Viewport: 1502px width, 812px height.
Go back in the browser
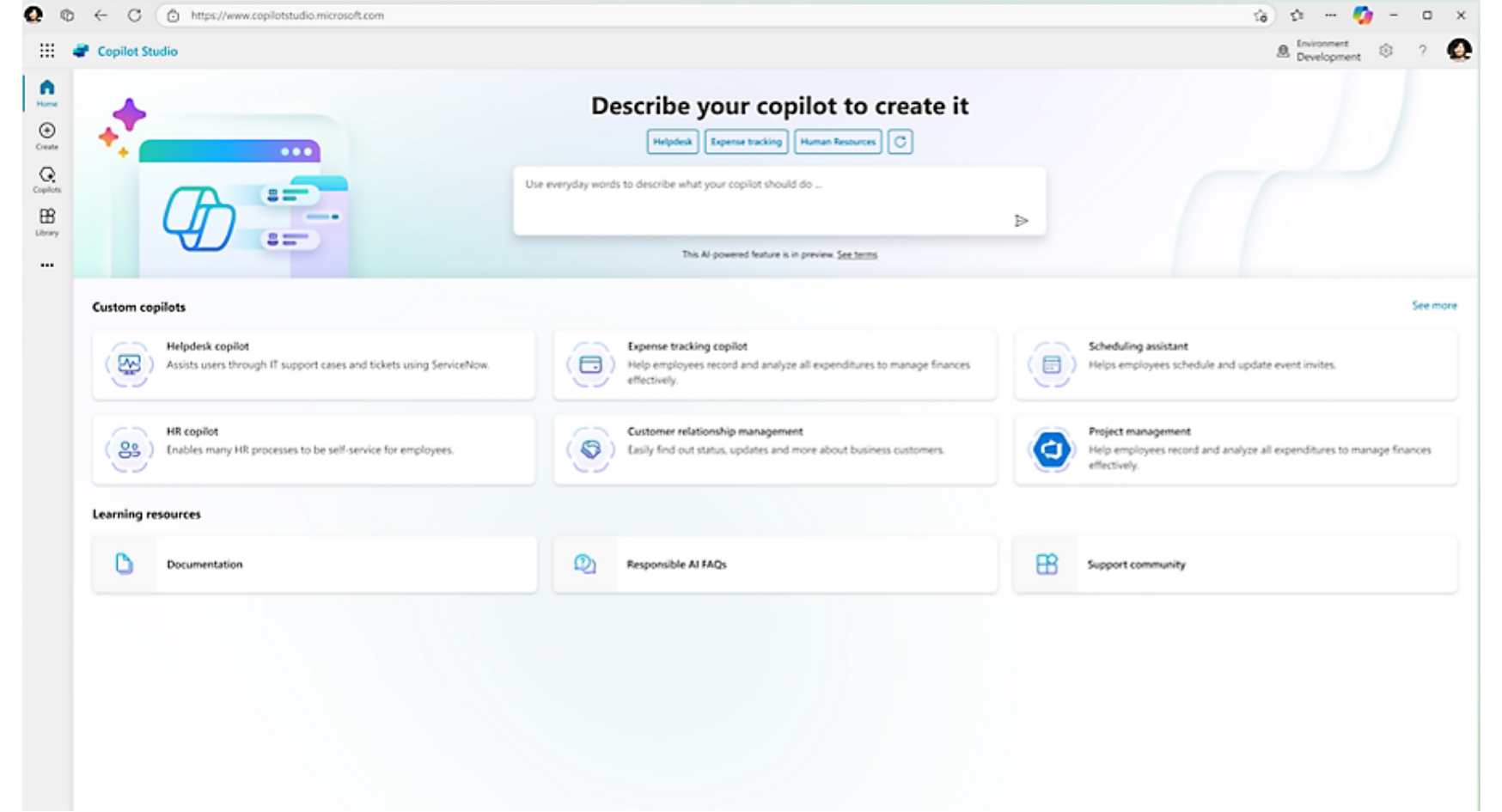(x=101, y=15)
